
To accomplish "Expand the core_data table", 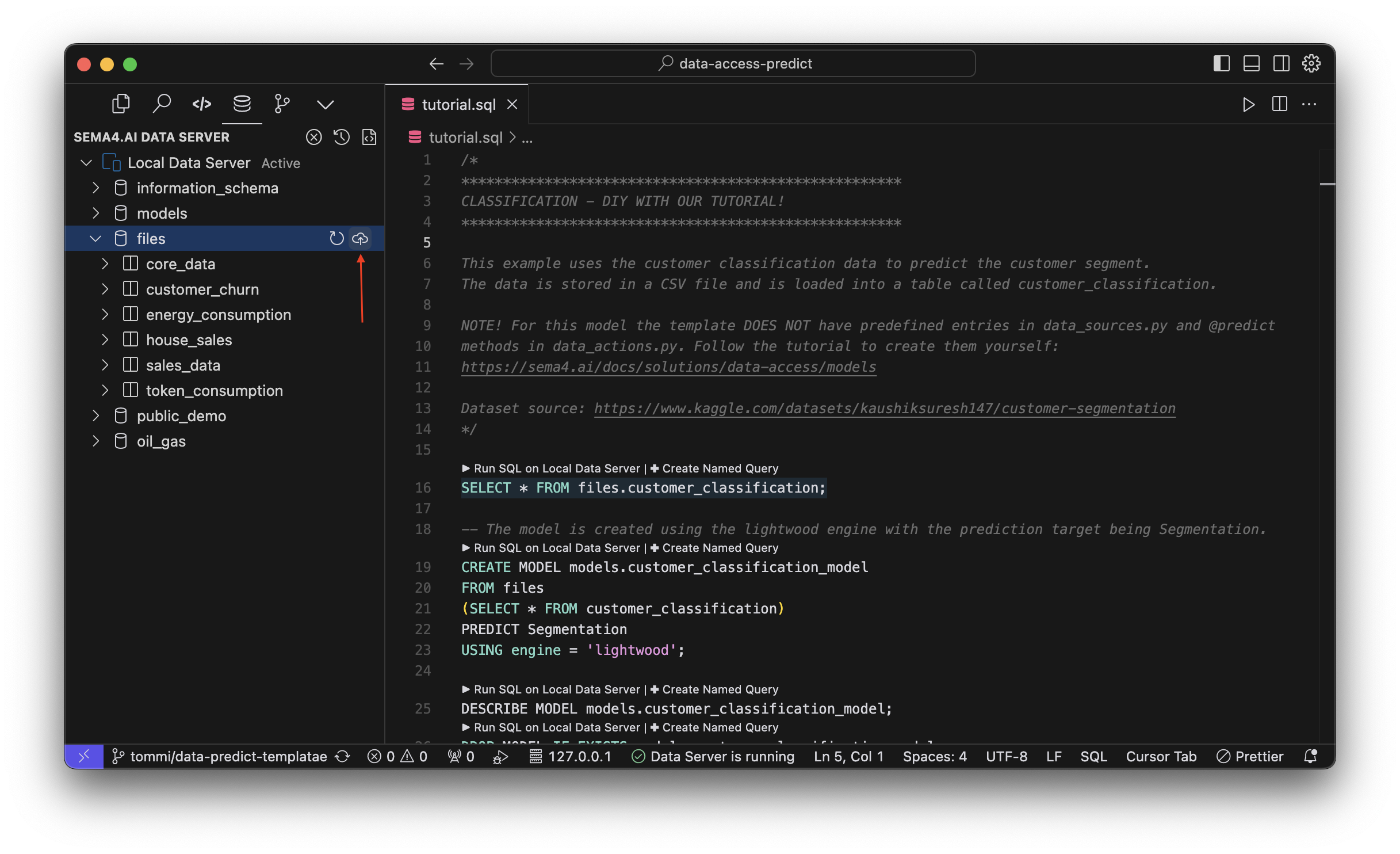I will (105, 264).
